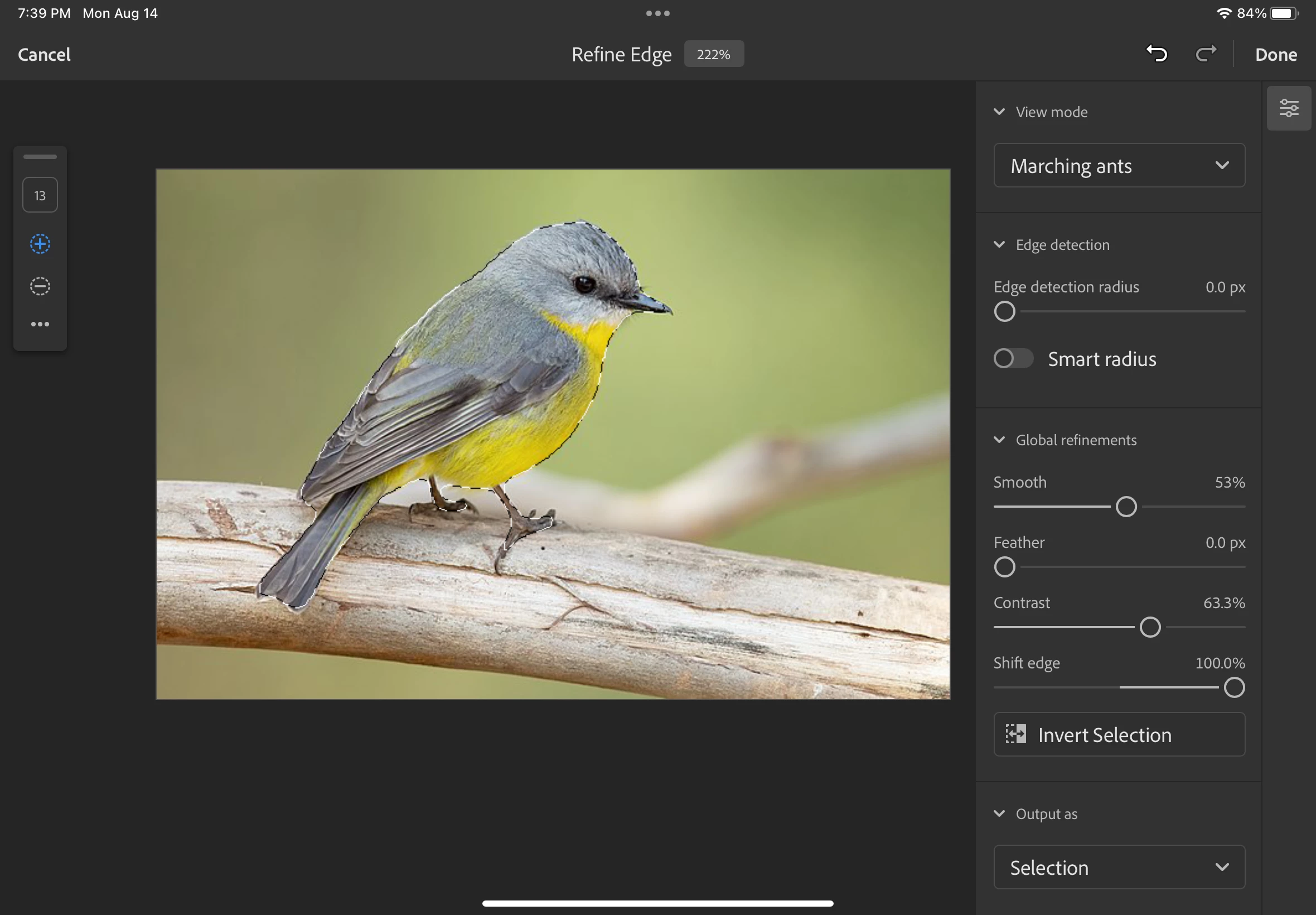The image size is (1316, 915).
Task: Open more options in the tool panel
Action: pos(40,324)
